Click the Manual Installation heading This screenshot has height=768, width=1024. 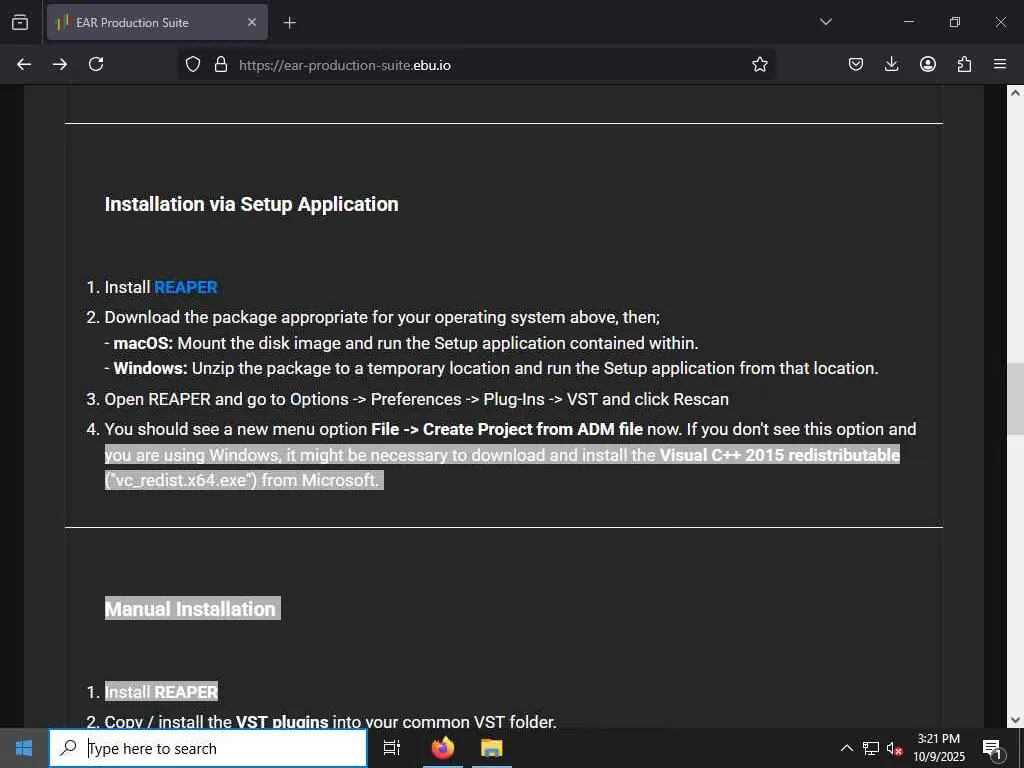191,609
